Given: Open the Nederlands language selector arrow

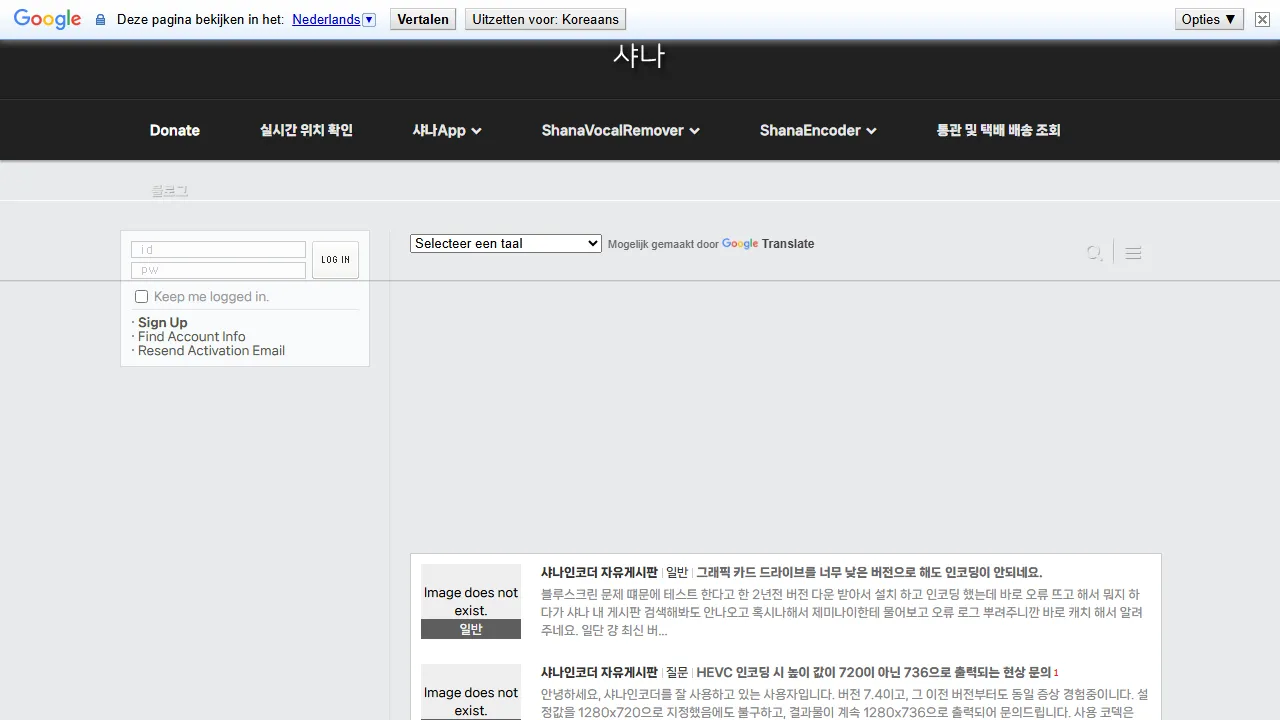Looking at the screenshot, I should (369, 19).
